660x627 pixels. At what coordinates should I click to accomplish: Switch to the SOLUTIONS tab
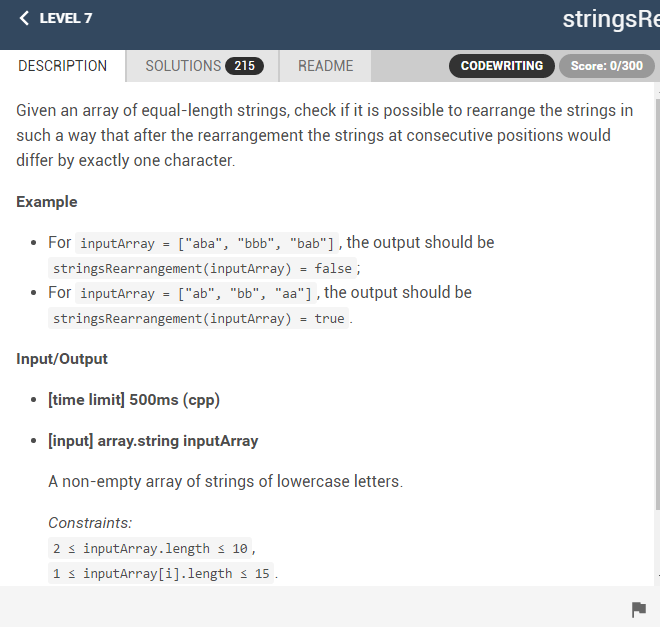point(183,66)
